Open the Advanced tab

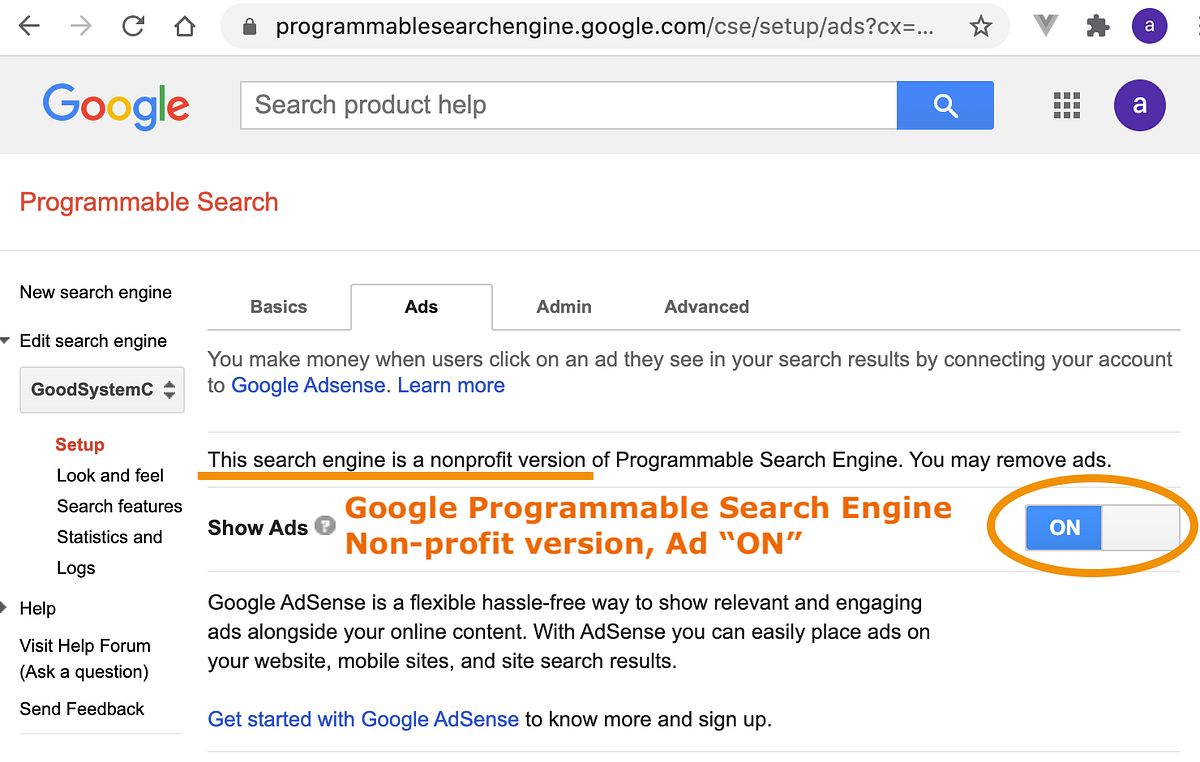tap(706, 307)
